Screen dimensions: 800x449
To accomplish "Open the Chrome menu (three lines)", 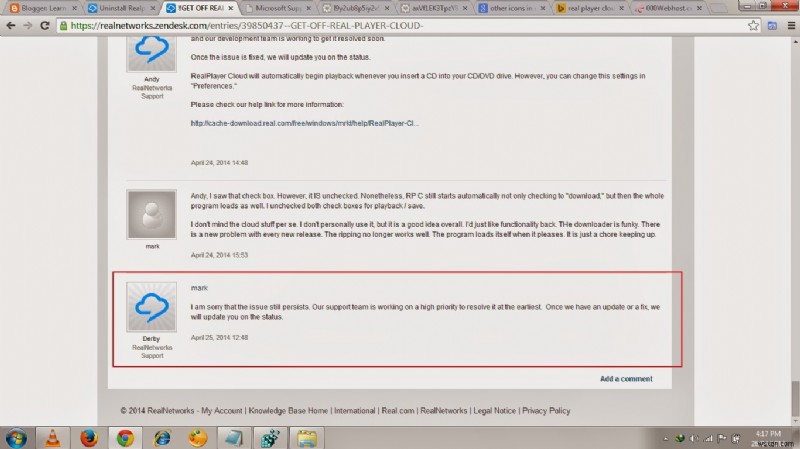I will 791,26.
